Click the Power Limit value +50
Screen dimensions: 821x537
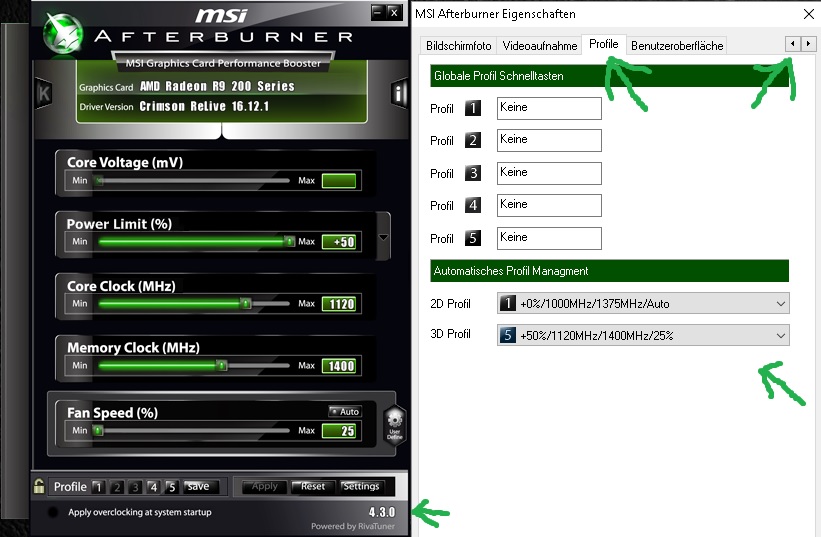click(339, 242)
